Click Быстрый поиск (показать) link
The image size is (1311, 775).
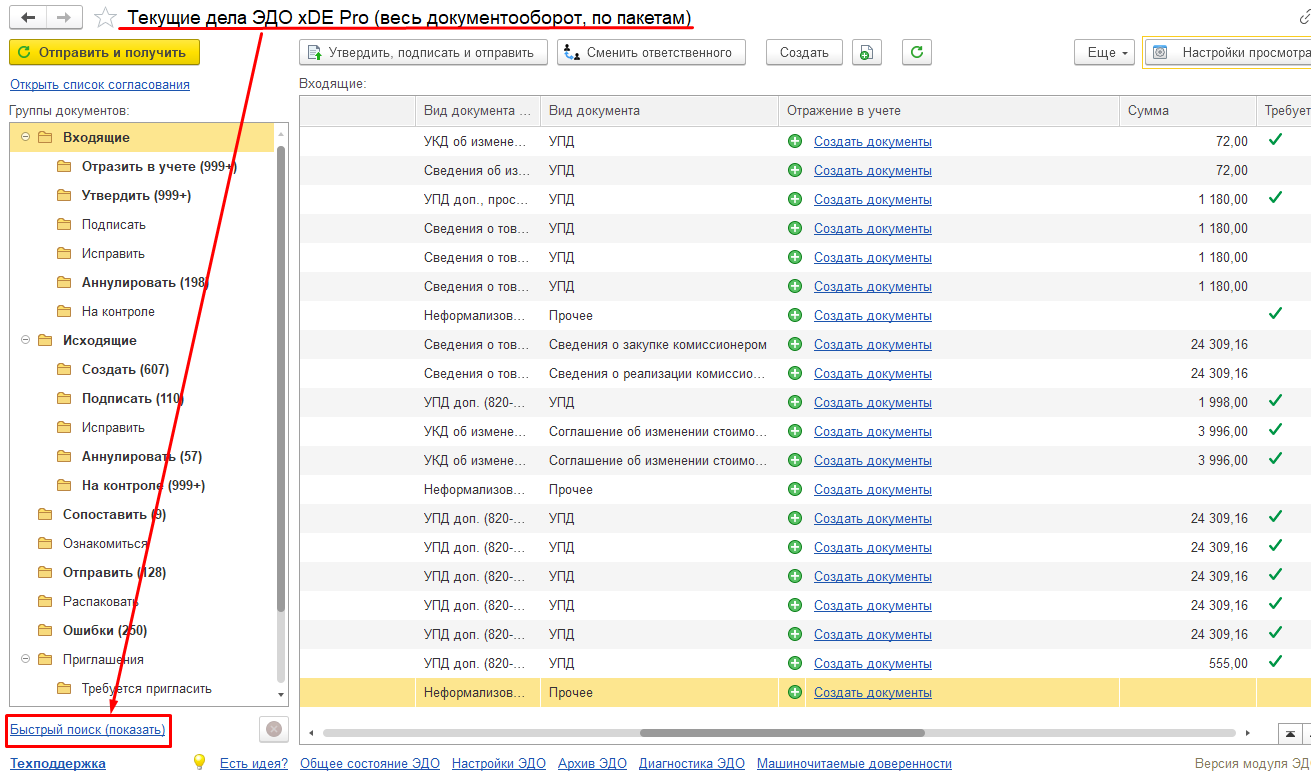click(x=88, y=730)
